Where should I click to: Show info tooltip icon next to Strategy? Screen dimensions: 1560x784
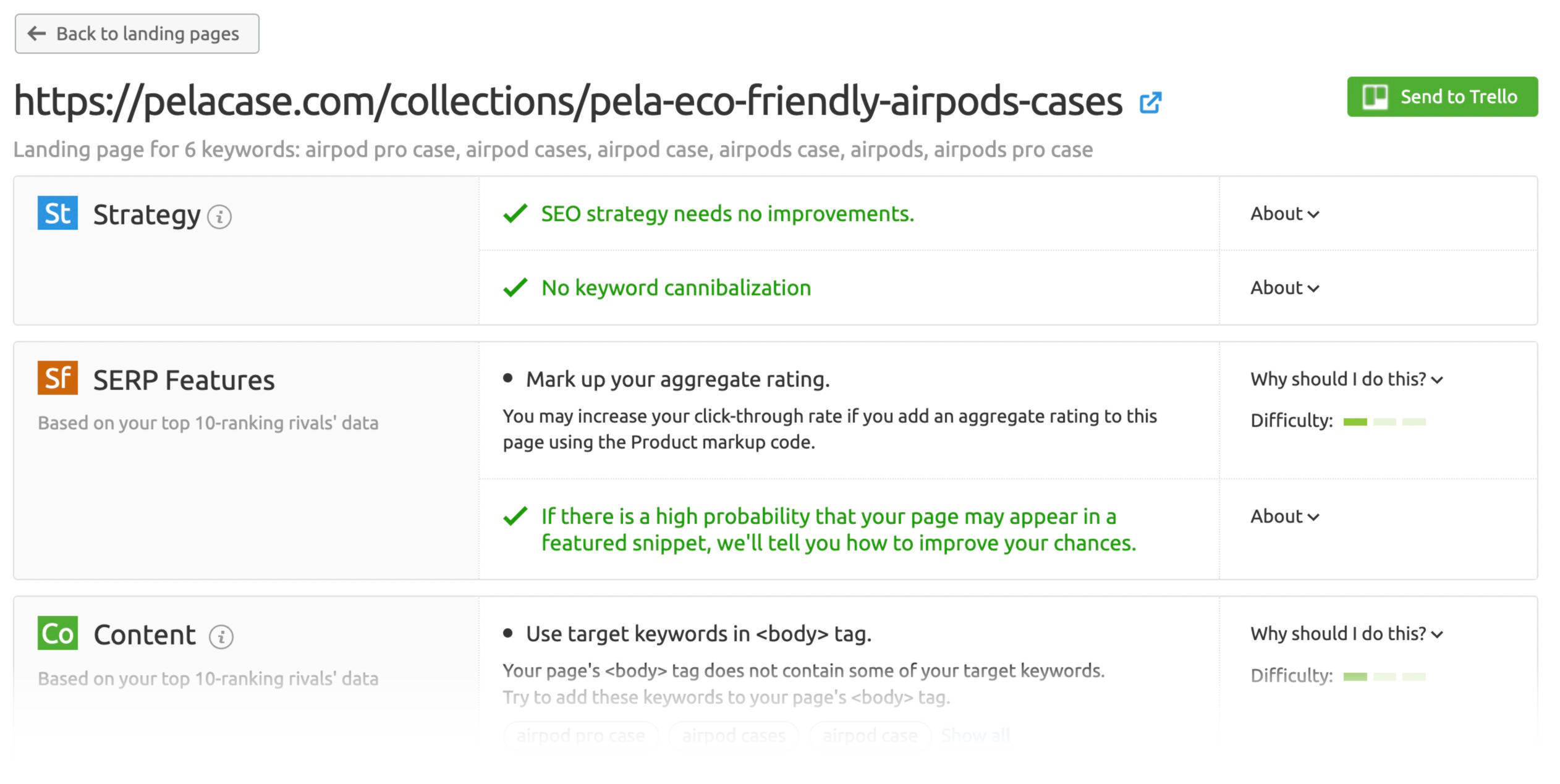(219, 217)
